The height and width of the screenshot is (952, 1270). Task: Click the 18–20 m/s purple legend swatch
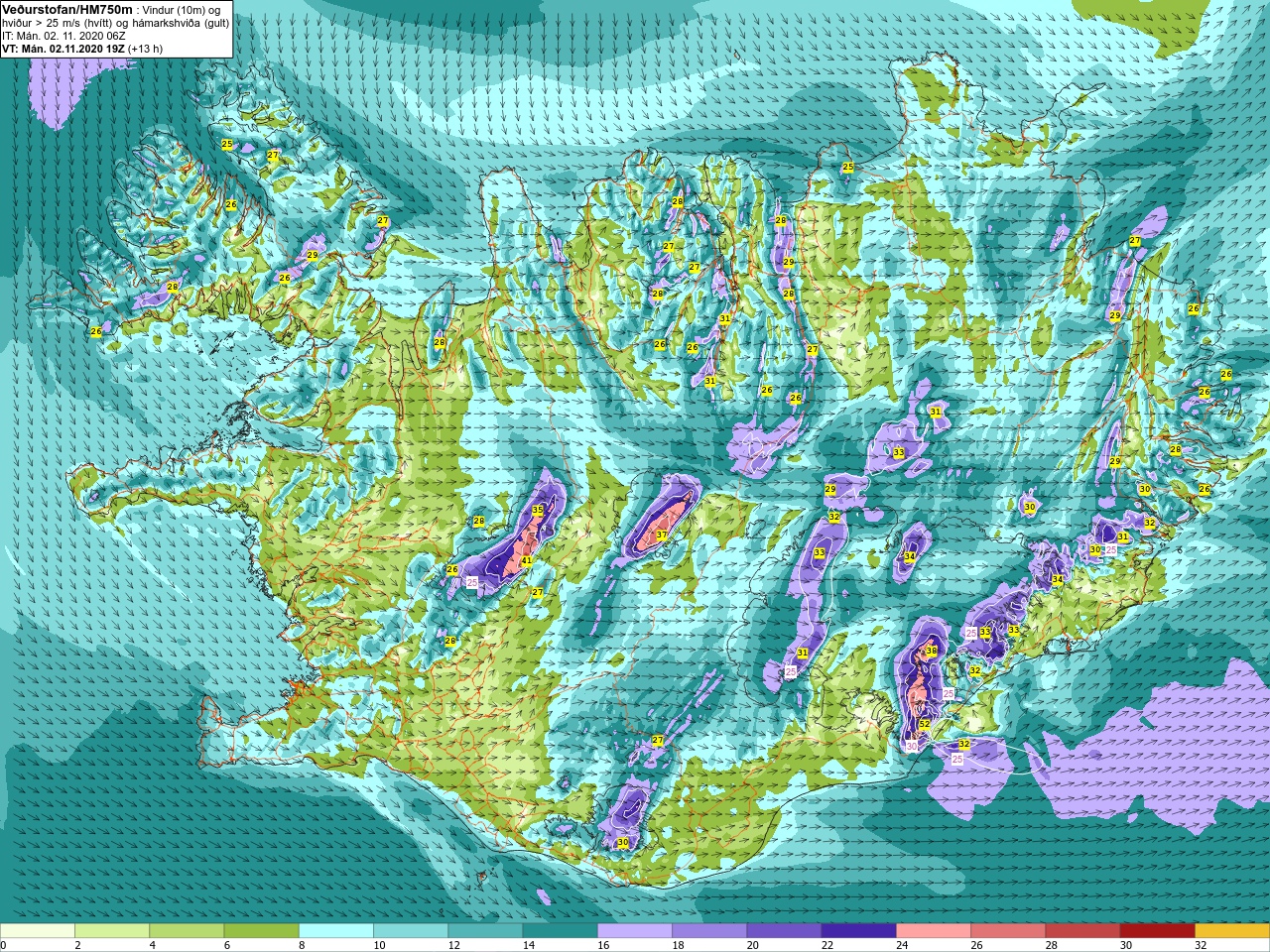click(709, 931)
